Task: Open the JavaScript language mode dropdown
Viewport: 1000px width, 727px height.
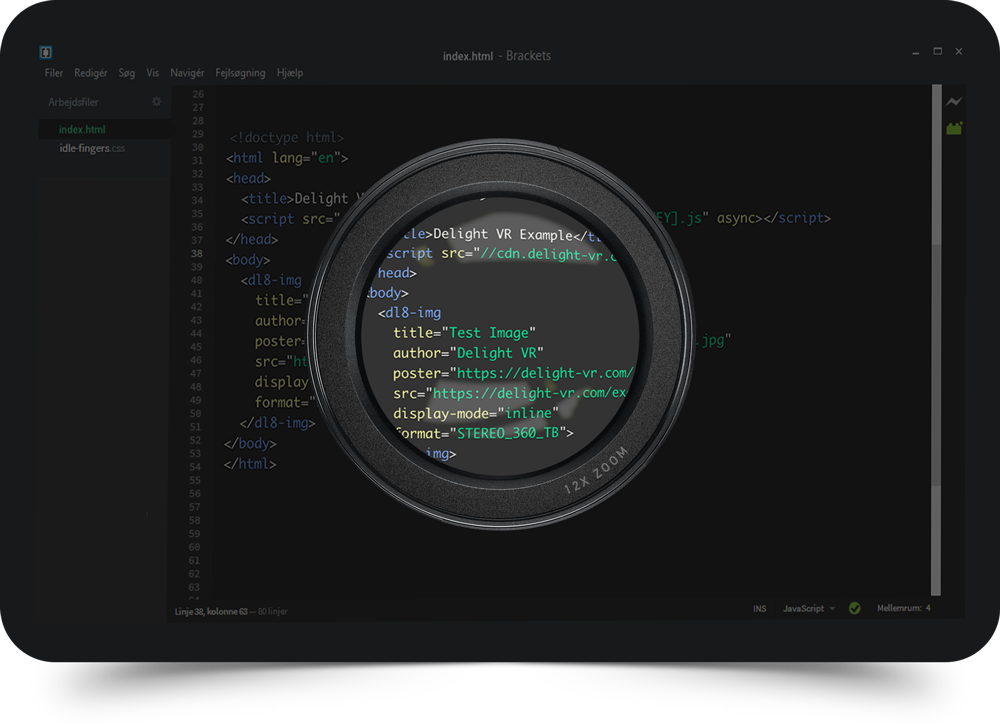Action: pos(808,608)
